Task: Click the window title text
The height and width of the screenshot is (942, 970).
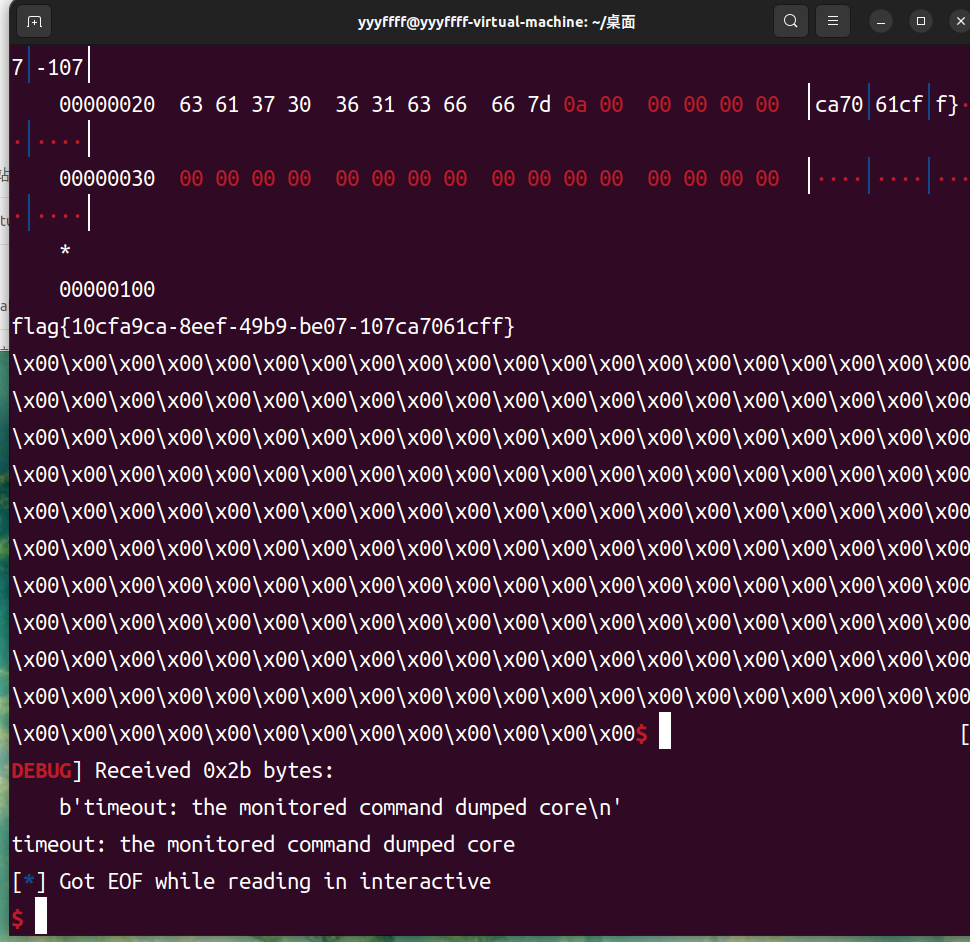Action: 497,21
